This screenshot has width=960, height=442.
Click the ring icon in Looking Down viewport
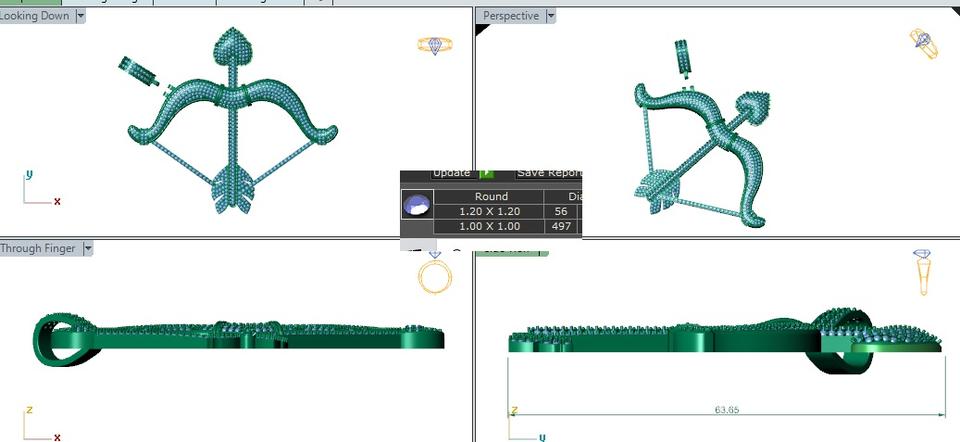435,45
